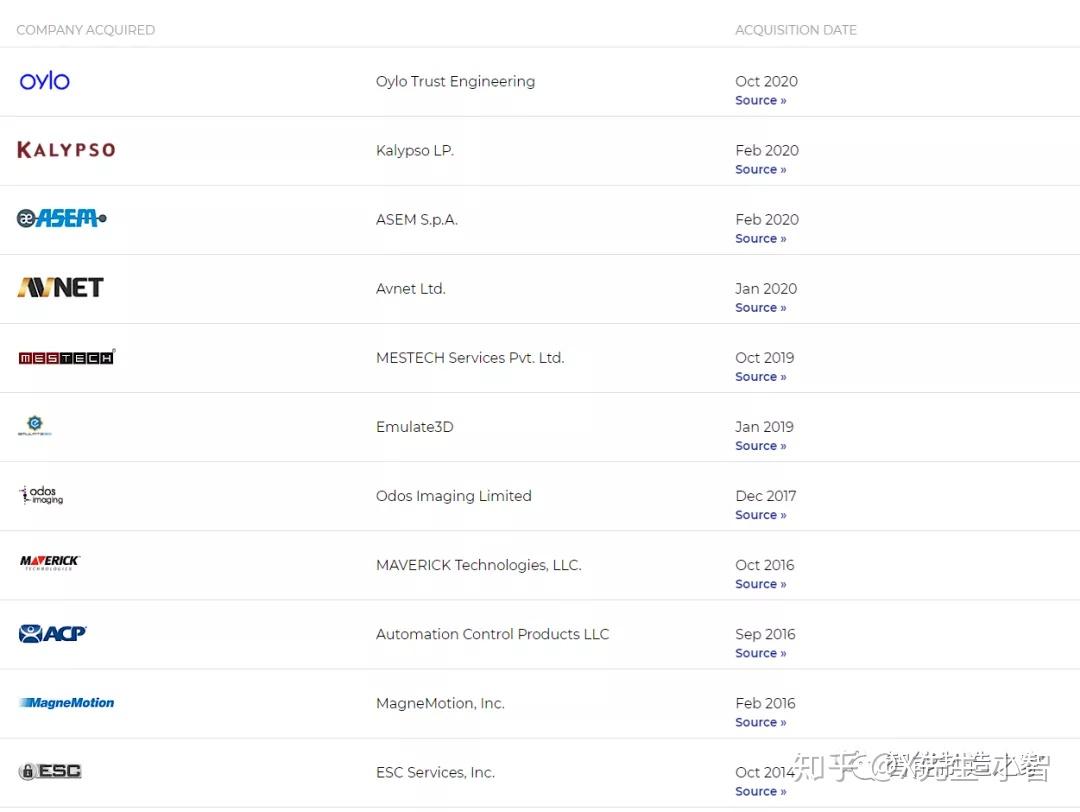Open Source link under Kalypso Feb 2020

pos(760,170)
